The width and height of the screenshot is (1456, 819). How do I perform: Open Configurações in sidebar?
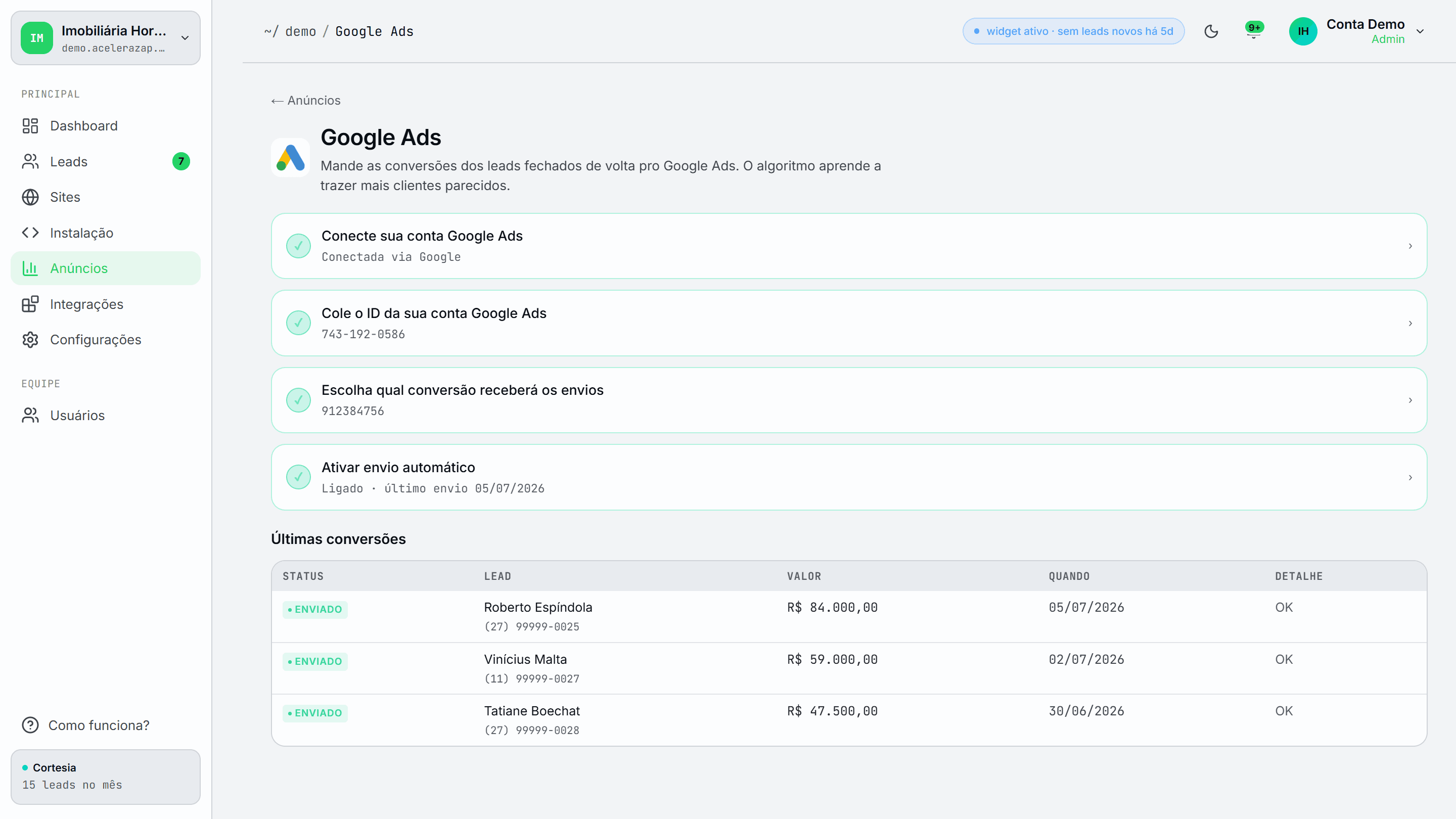point(106,340)
